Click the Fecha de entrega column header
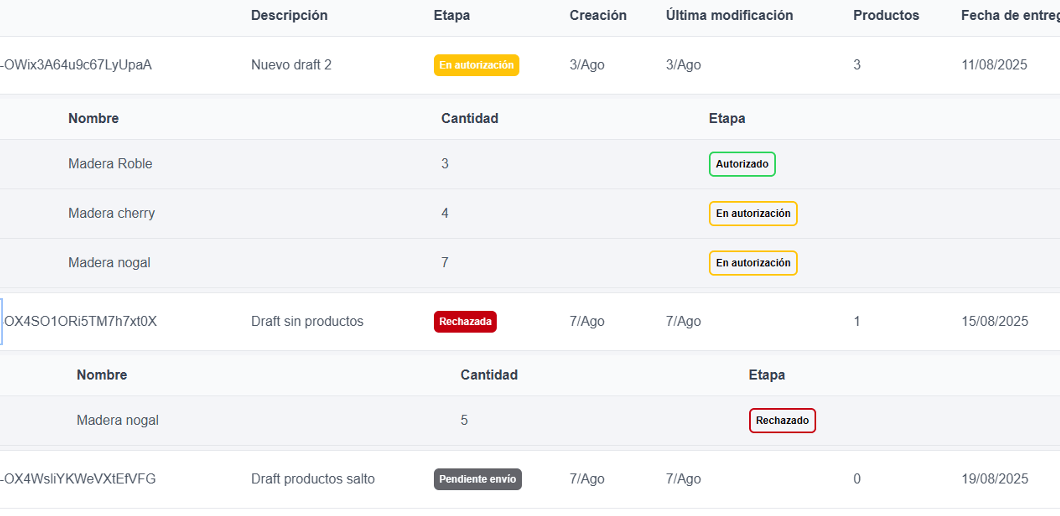1060x516 pixels. tap(1008, 15)
